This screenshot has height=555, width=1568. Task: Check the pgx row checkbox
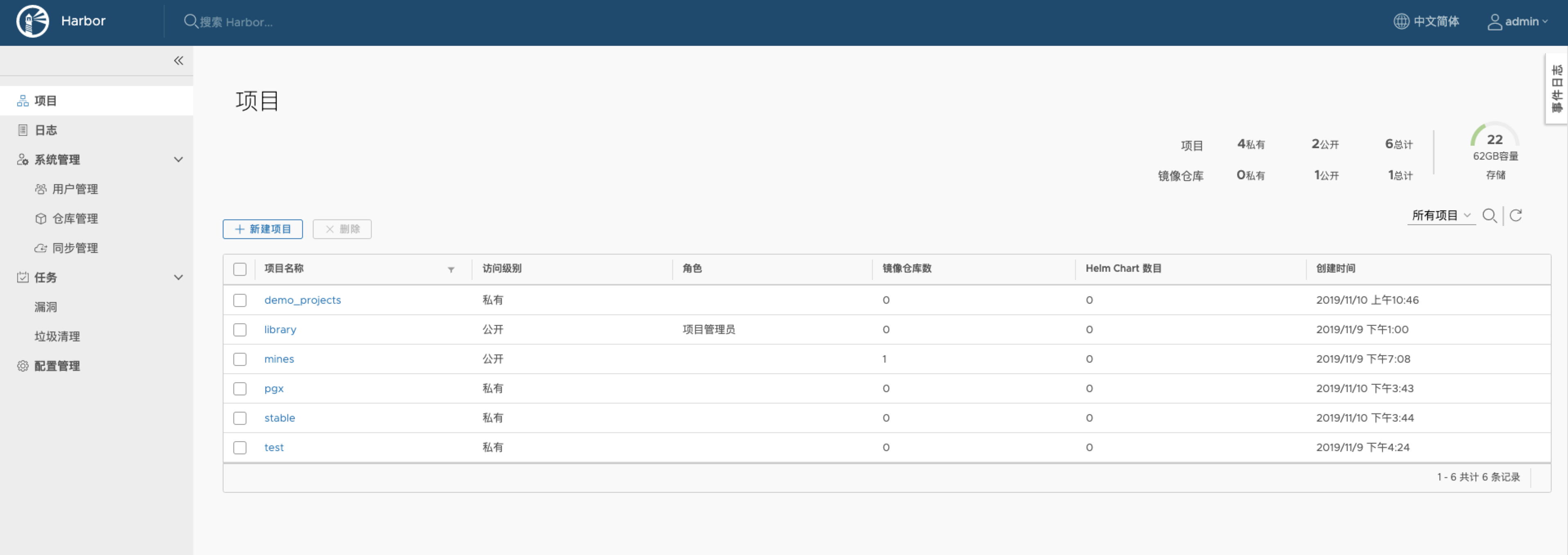tap(240, 388)
